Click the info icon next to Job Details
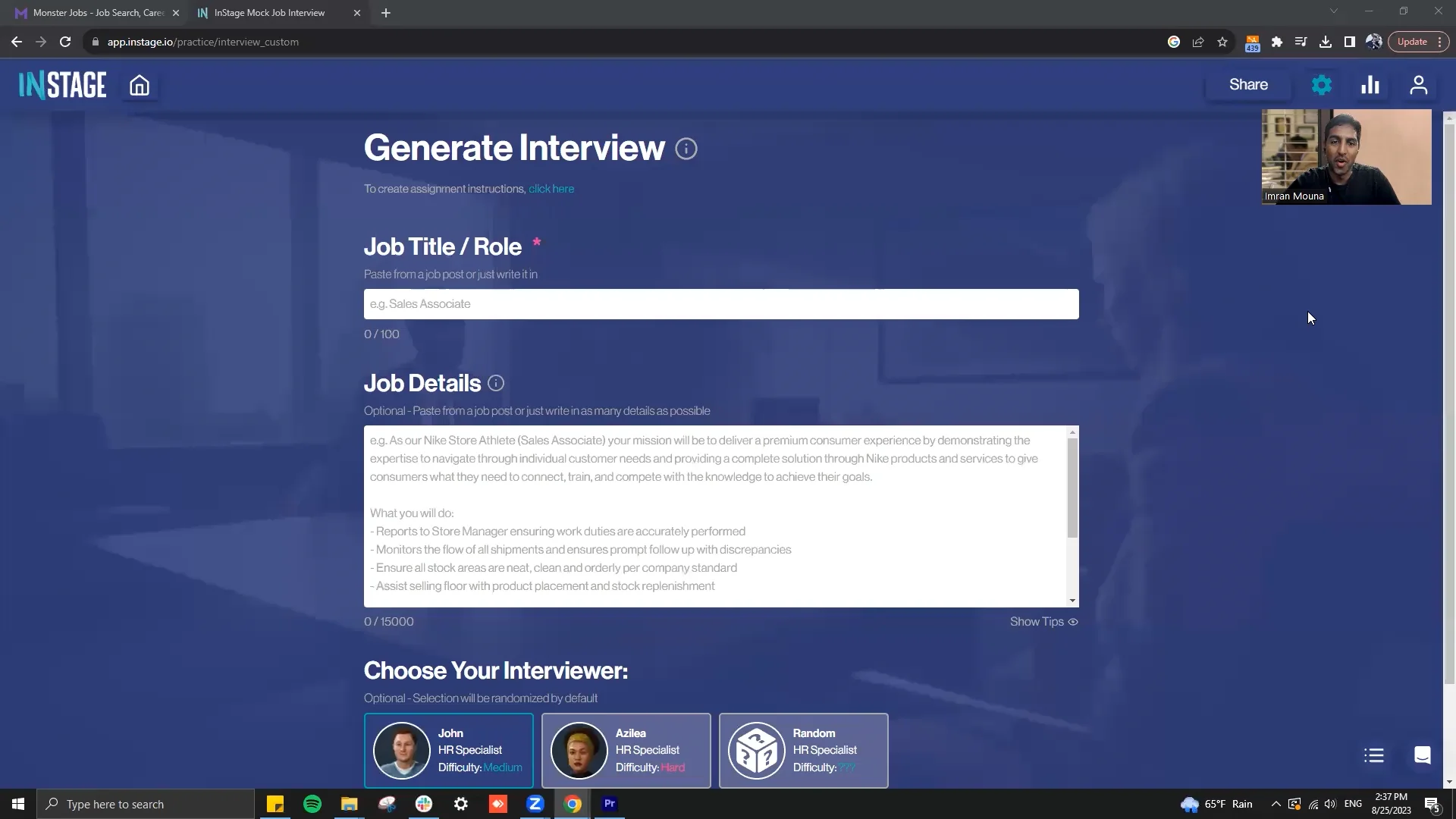Screen dimensions: 1456x819 pyautogui.click(x=495, y=384)
